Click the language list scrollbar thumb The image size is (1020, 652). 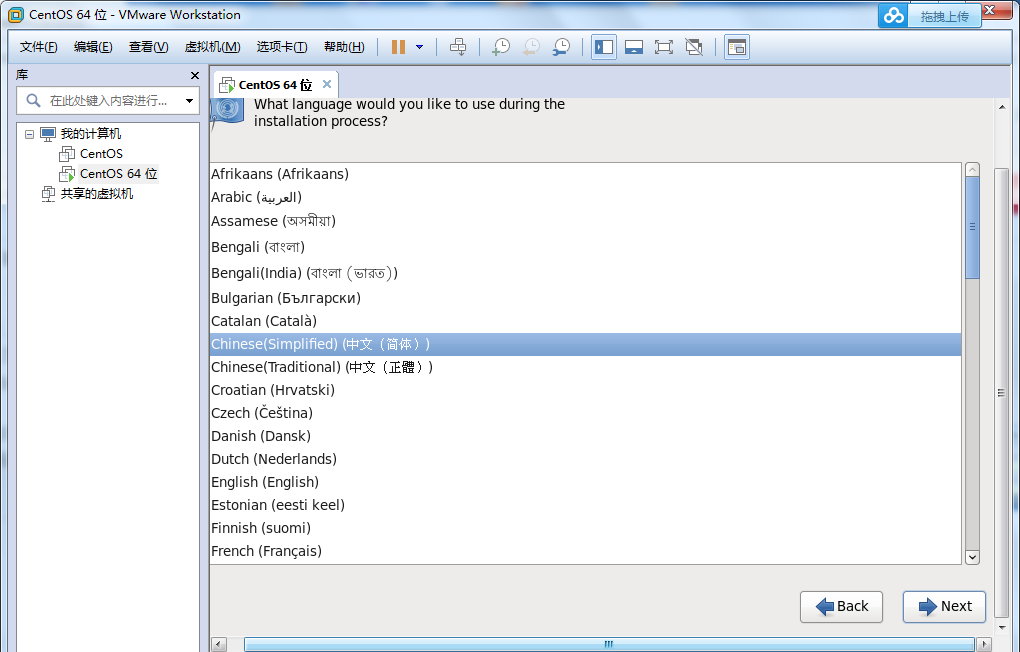click(x=973, y=227)
